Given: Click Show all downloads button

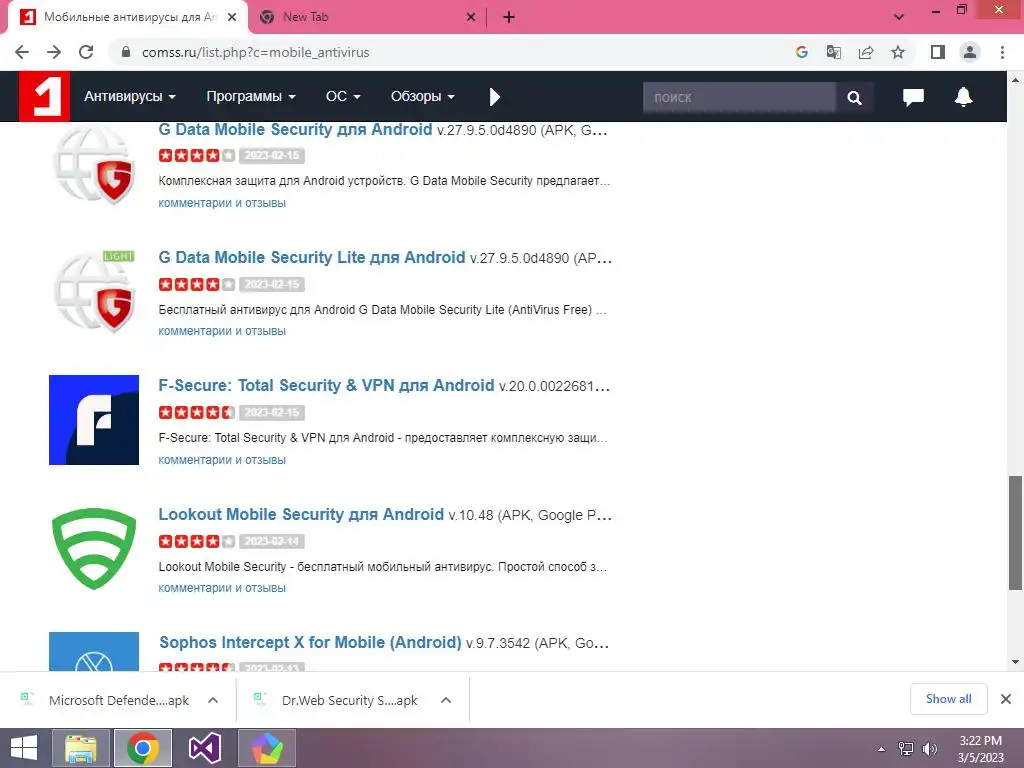Looking at the screenshot, I should 948,699.
